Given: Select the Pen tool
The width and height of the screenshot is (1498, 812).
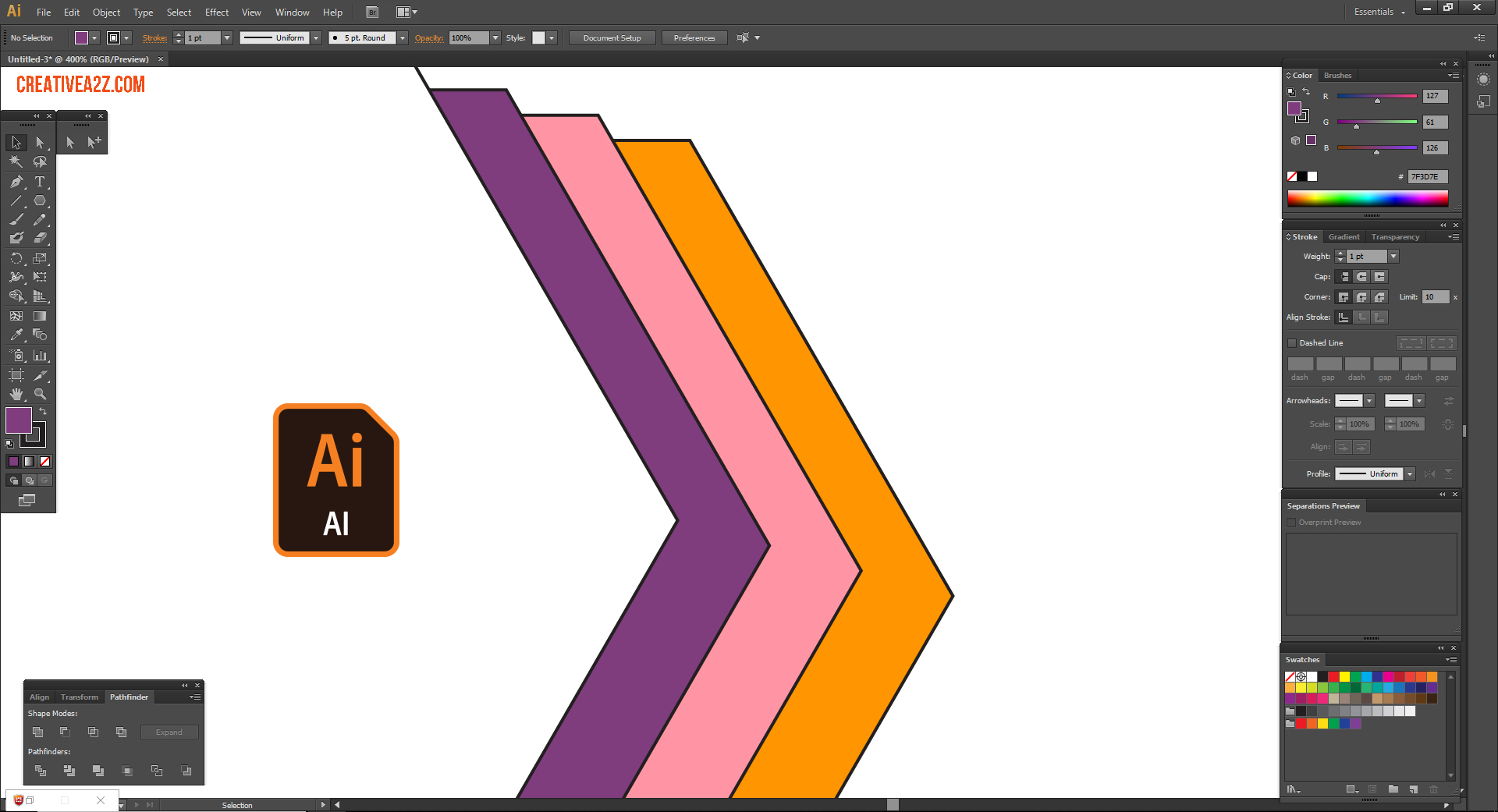Looking at the screenshot, I should (16, 182).
